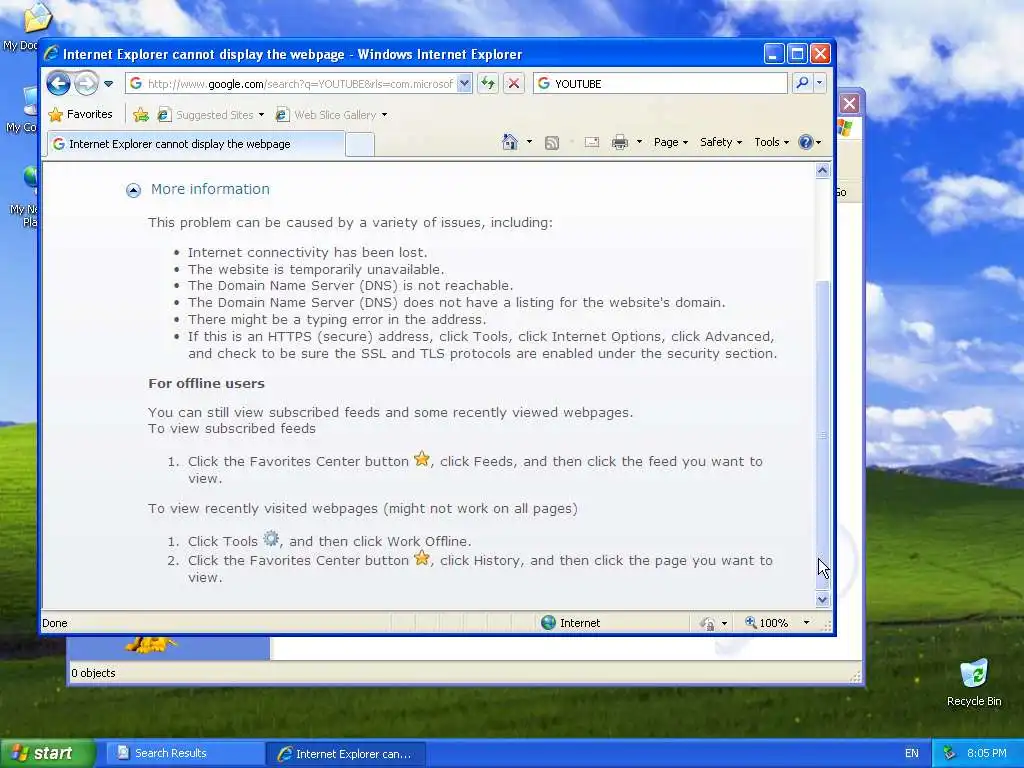Open the Tools menu
1024x768 pixels.
(x=771, y=142)
